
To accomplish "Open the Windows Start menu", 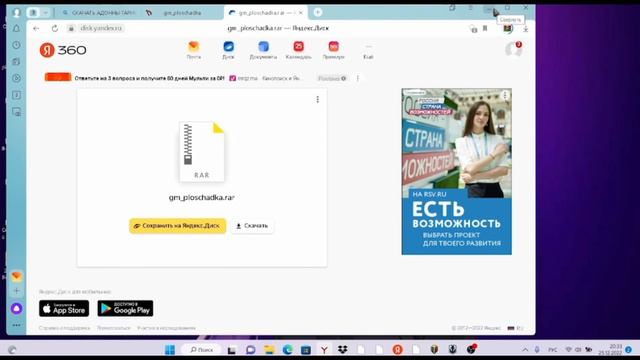I will coord(170,349).
